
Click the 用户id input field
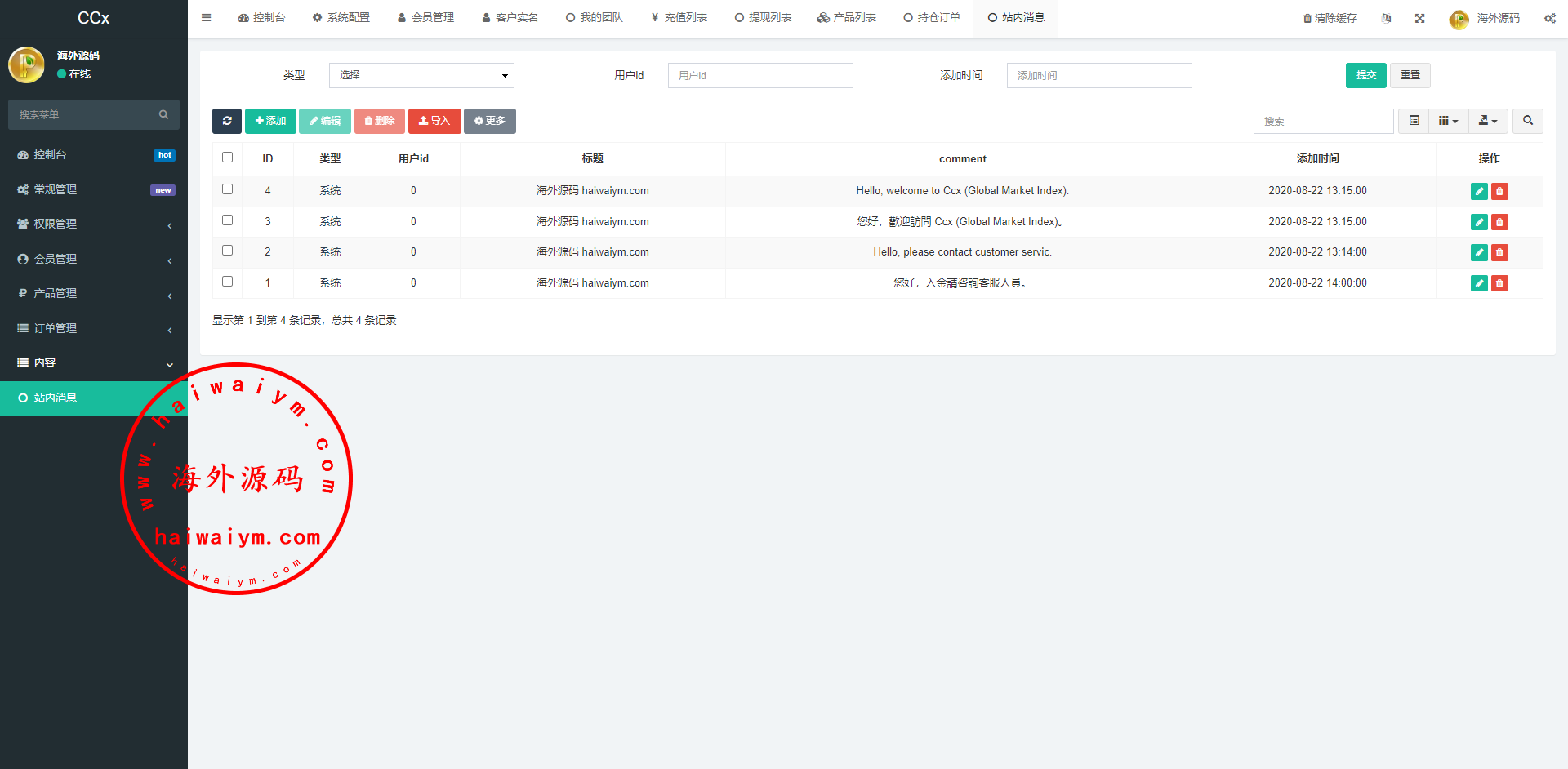click(x=759, y=75)
